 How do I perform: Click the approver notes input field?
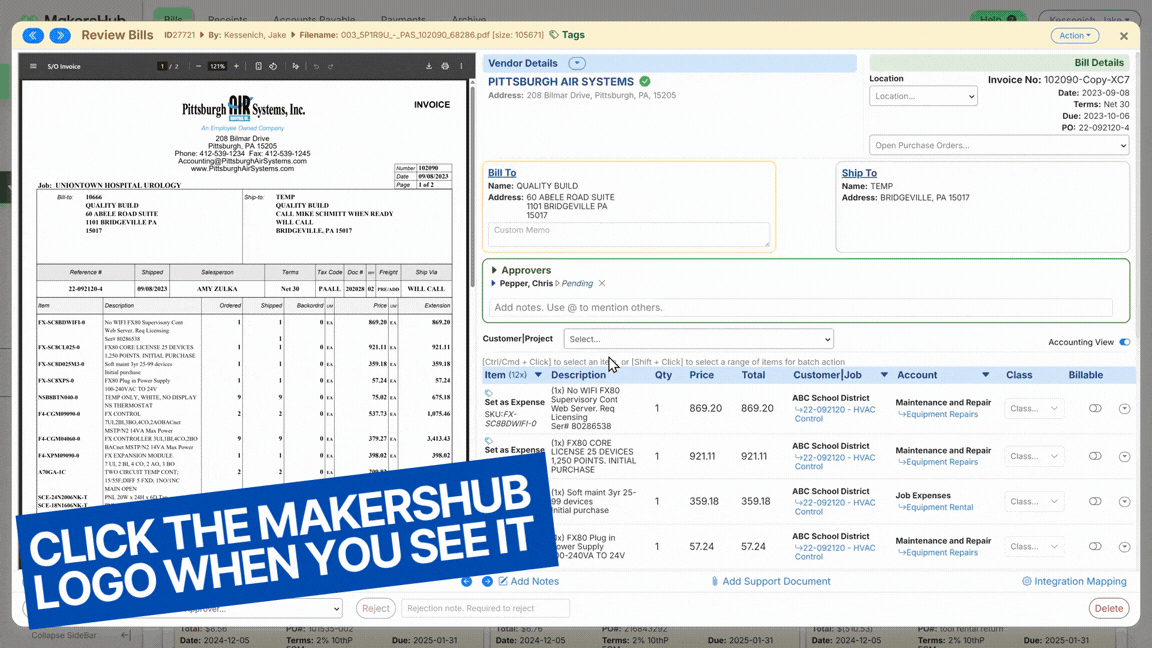point(800,308)
